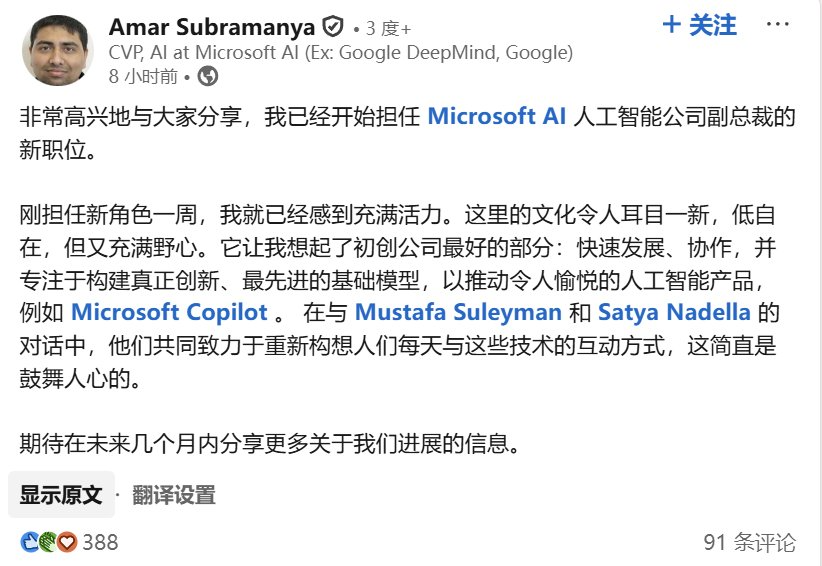Click the verified shield badge icon
Viewport: 822px width, 566px height.
[333, 27]
